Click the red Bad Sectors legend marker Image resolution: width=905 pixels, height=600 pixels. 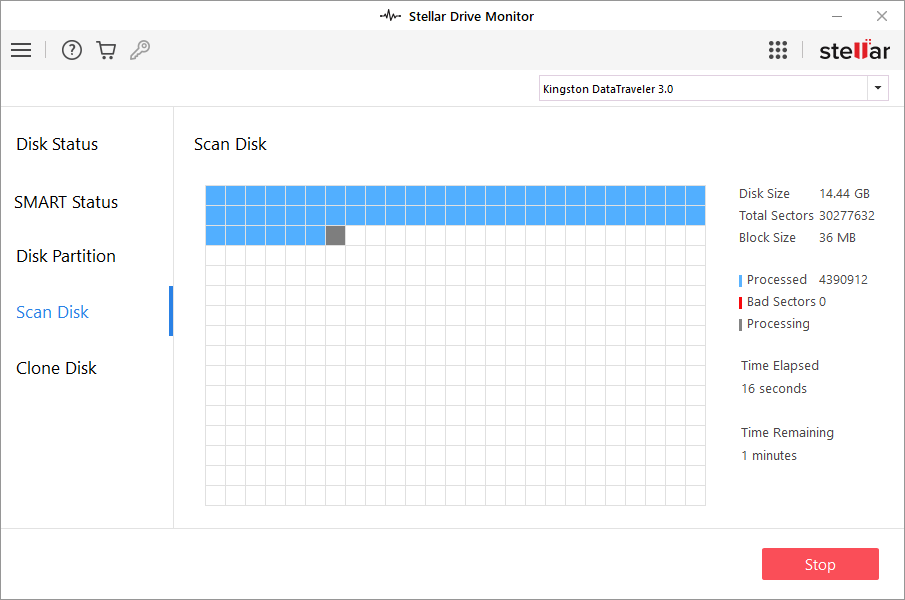pos(740,303)
